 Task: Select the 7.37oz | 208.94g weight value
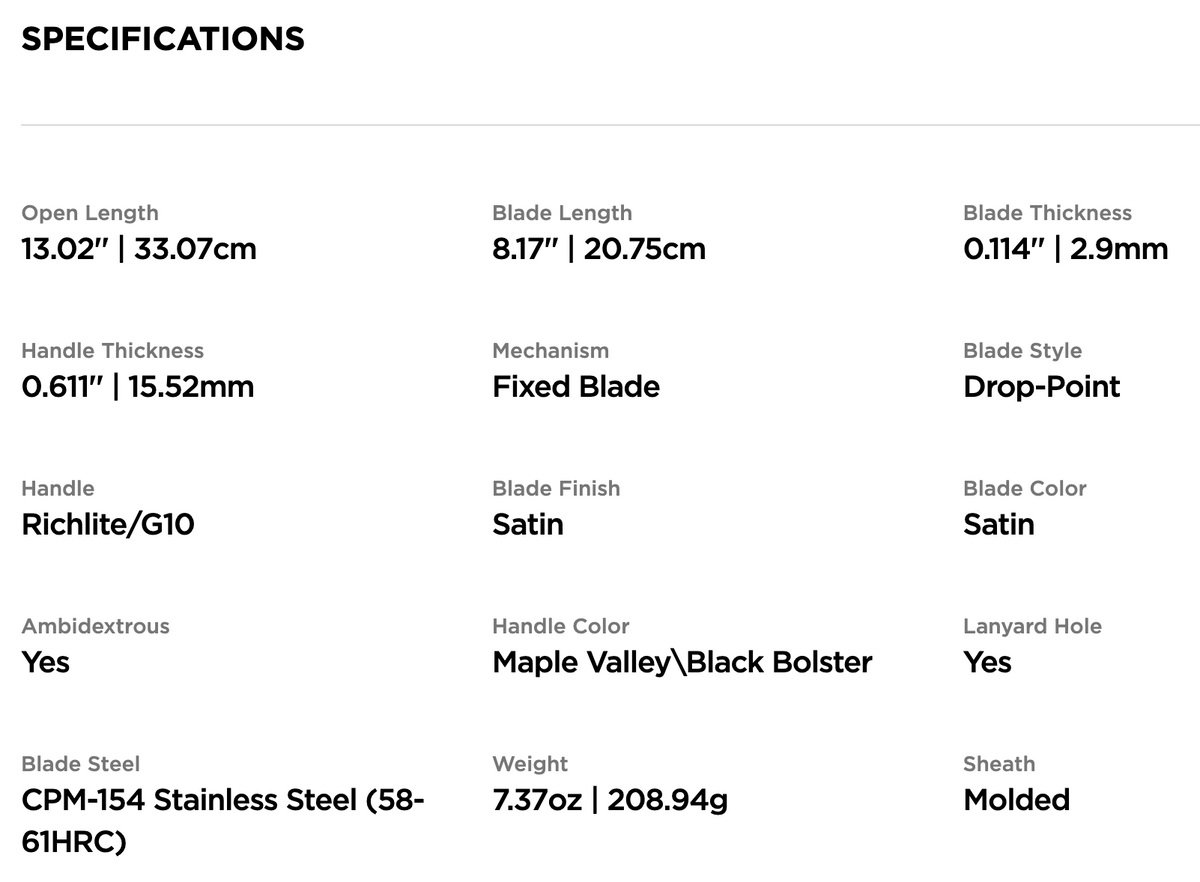[610, 800]
